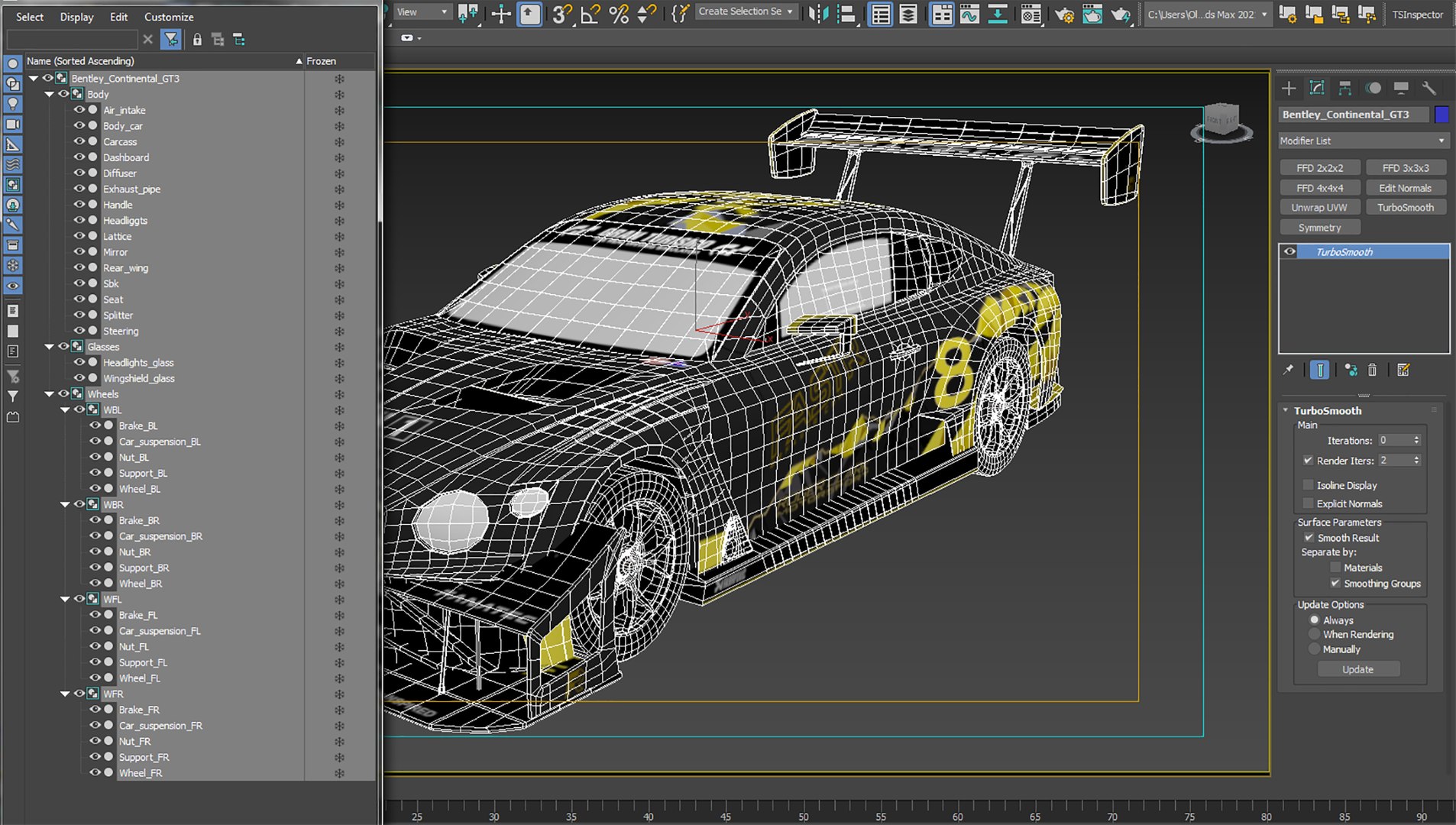
Task: Collapse the WBL wheel group
Action: click(x=65, y=410)
